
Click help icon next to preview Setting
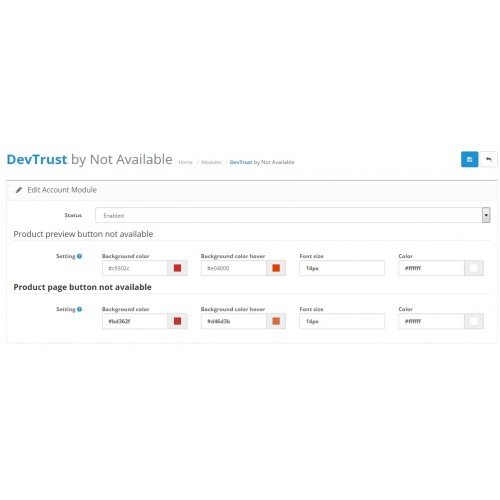[79, 256]
